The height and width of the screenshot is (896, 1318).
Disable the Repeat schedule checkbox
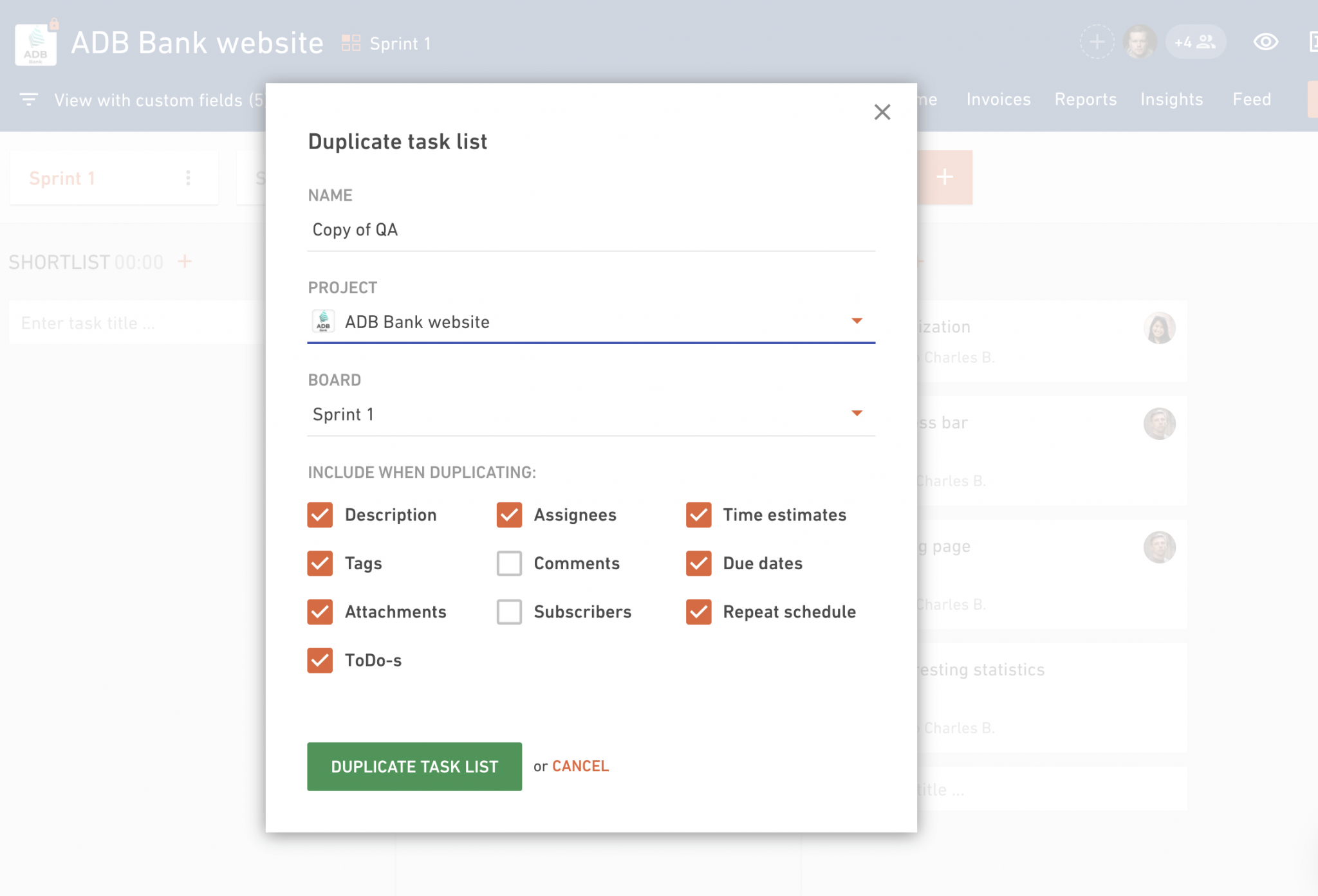point(698,612)
